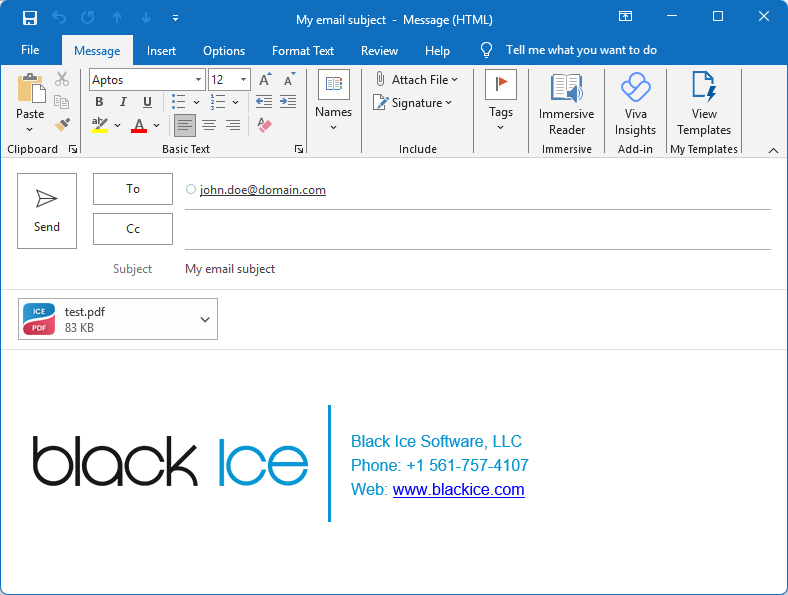Click into the Cc recipients field

coord(477,230)
